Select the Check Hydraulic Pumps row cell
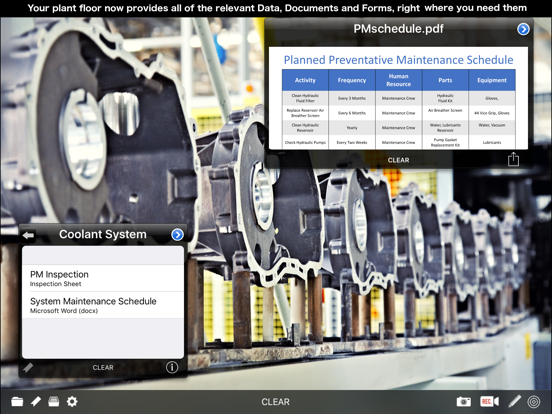This screenshot has height=414, width=552. tap(305, 142)
